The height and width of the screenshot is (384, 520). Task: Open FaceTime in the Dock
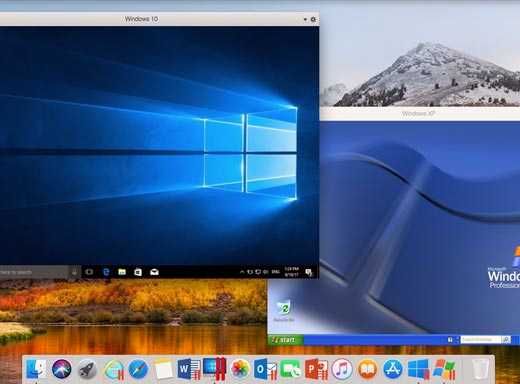click(290, 369)
